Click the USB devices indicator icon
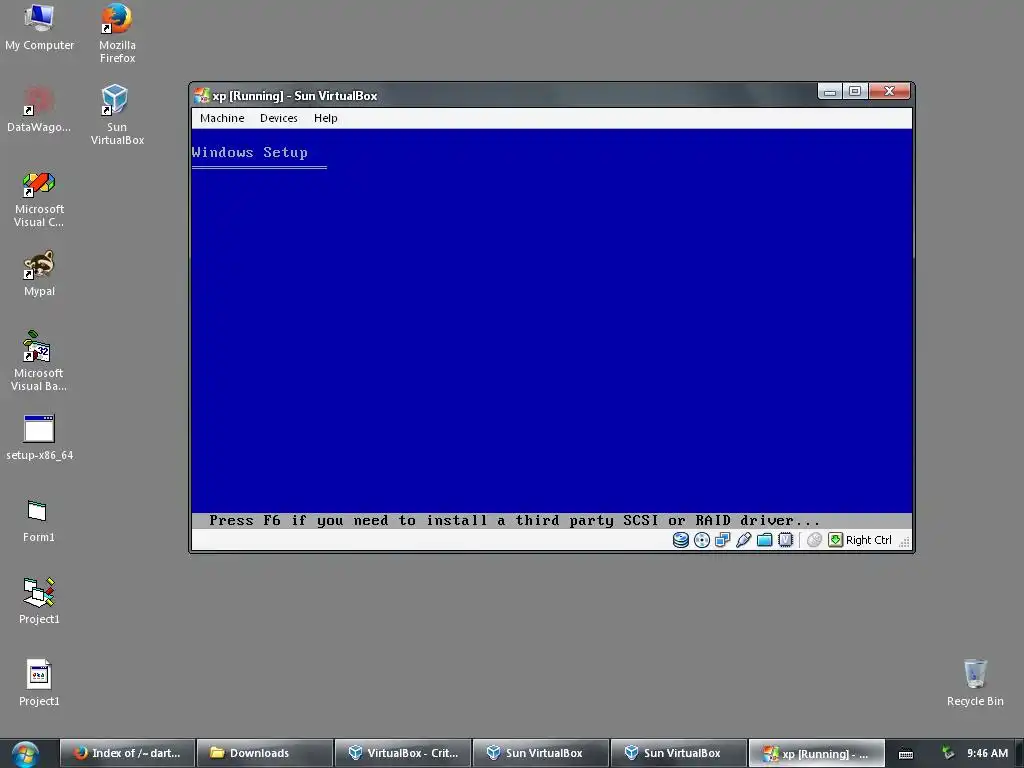The height and width of the screenshot is (768, 1024). click(x=743, y=540)
